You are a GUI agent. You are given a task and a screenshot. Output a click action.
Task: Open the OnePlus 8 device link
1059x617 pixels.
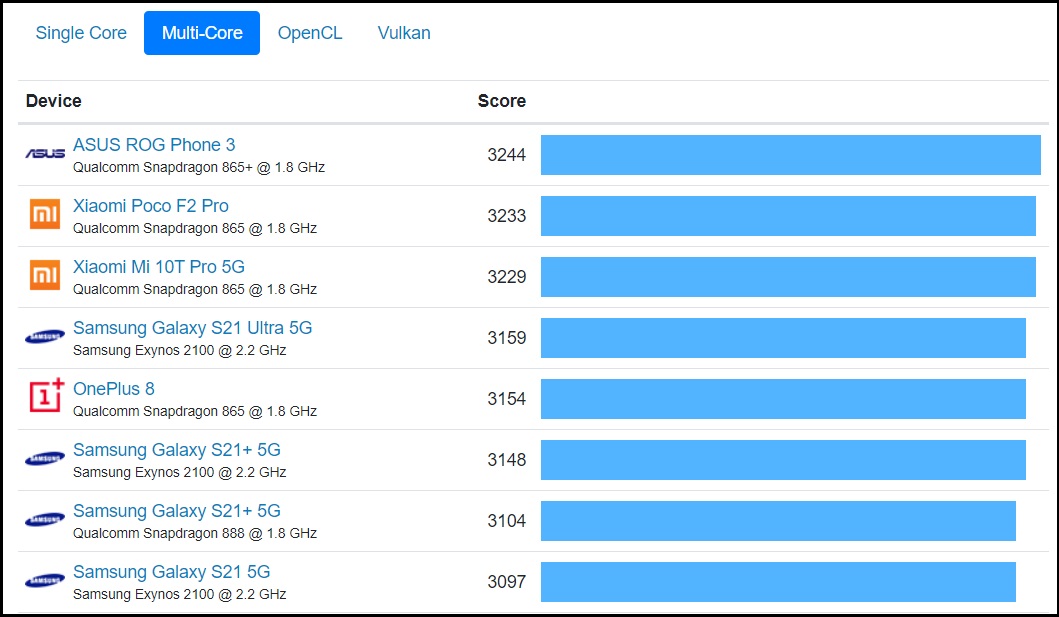pyautogui.click(x=114, y=389)
